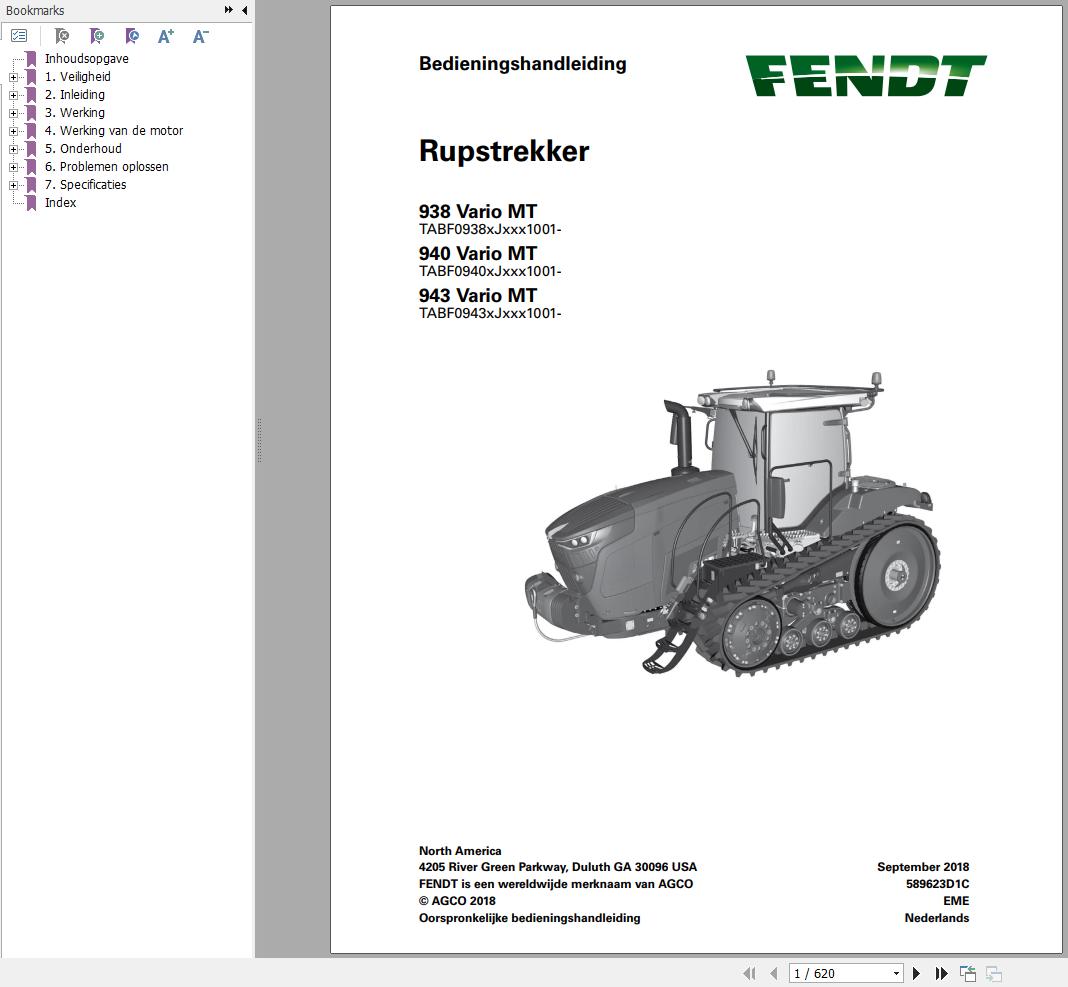
Task: Click the panel splitter grip handle
Action: pyautogui.click(x=260, y=441)
